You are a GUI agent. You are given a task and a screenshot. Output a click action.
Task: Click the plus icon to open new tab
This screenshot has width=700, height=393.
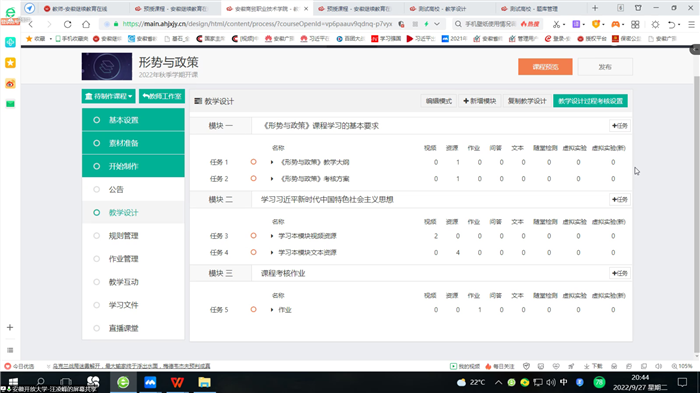[595, 8]
